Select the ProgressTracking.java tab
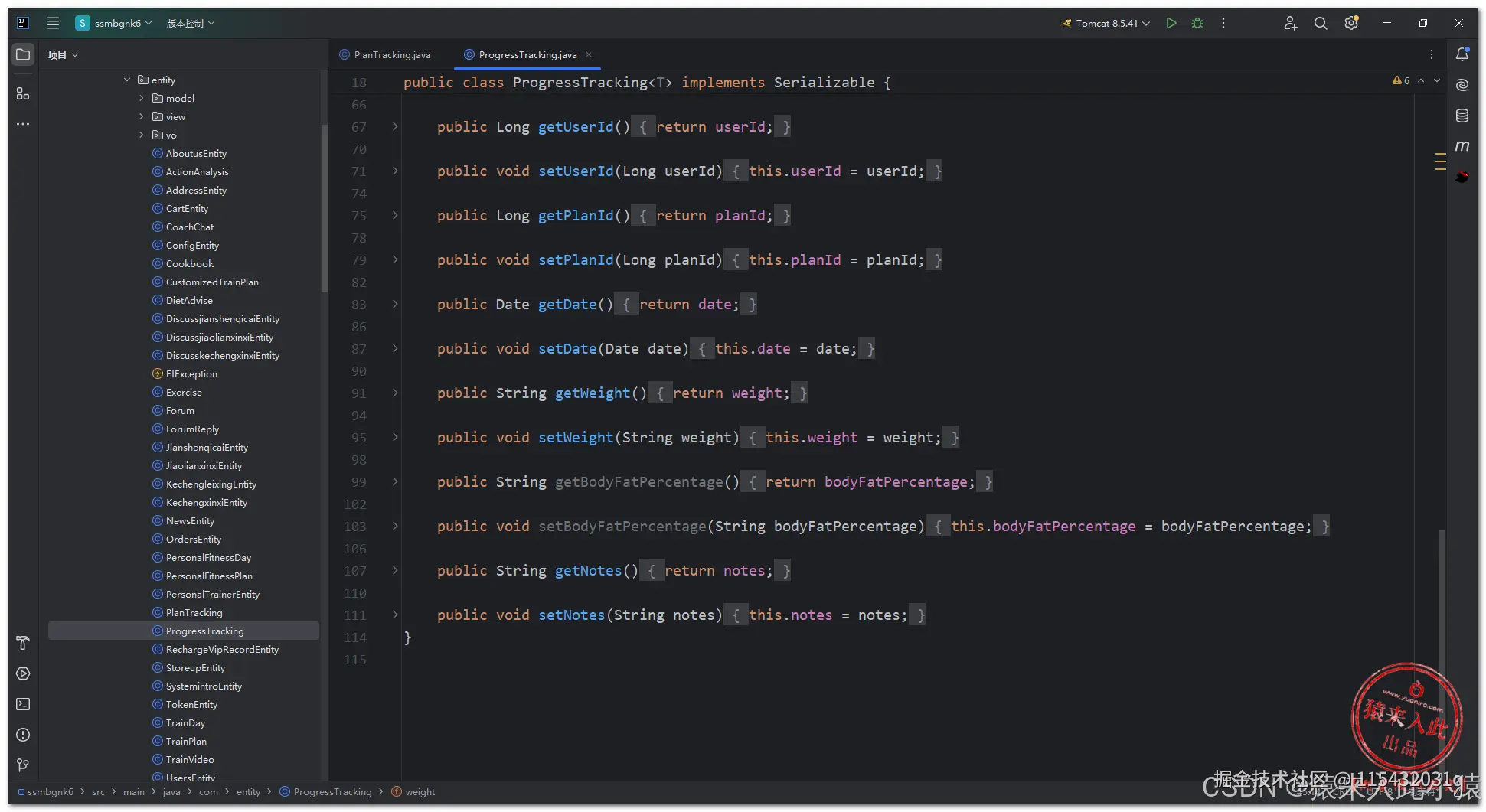 click(527, 54)
